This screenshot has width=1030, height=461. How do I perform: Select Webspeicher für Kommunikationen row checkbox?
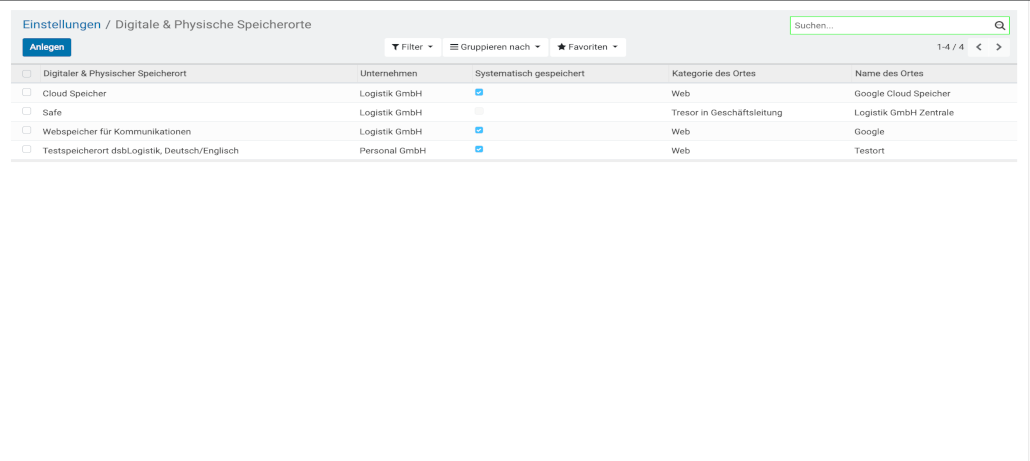coord(27,130)
